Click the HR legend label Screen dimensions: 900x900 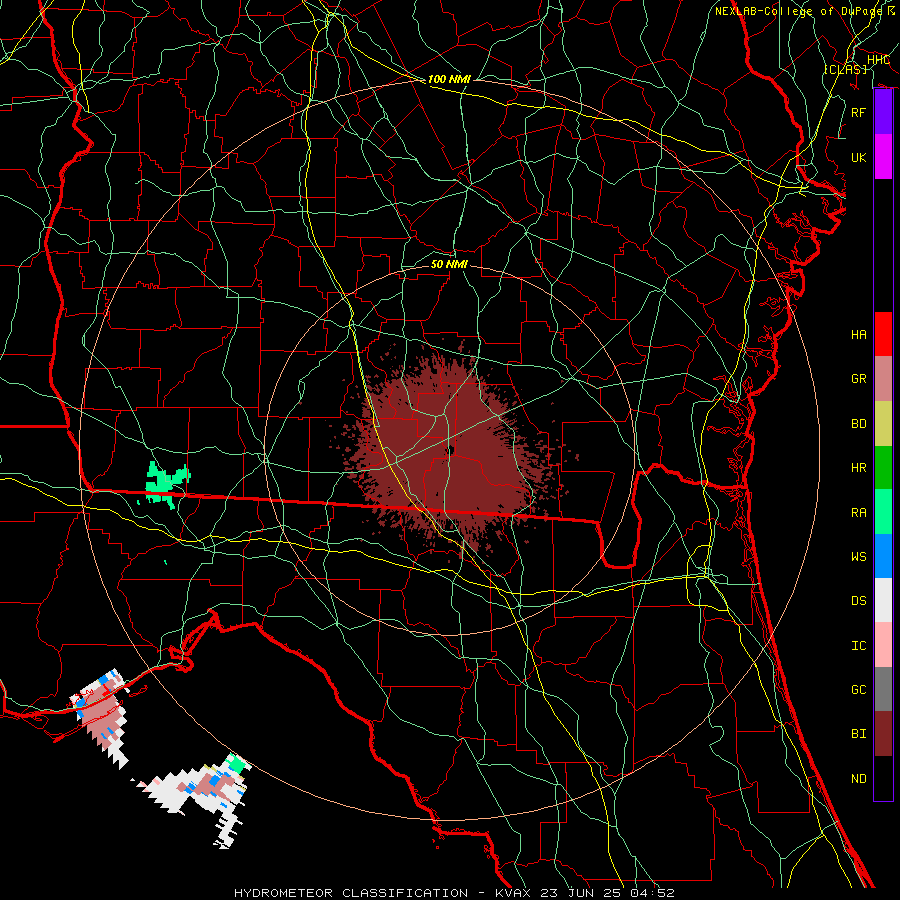859,468
